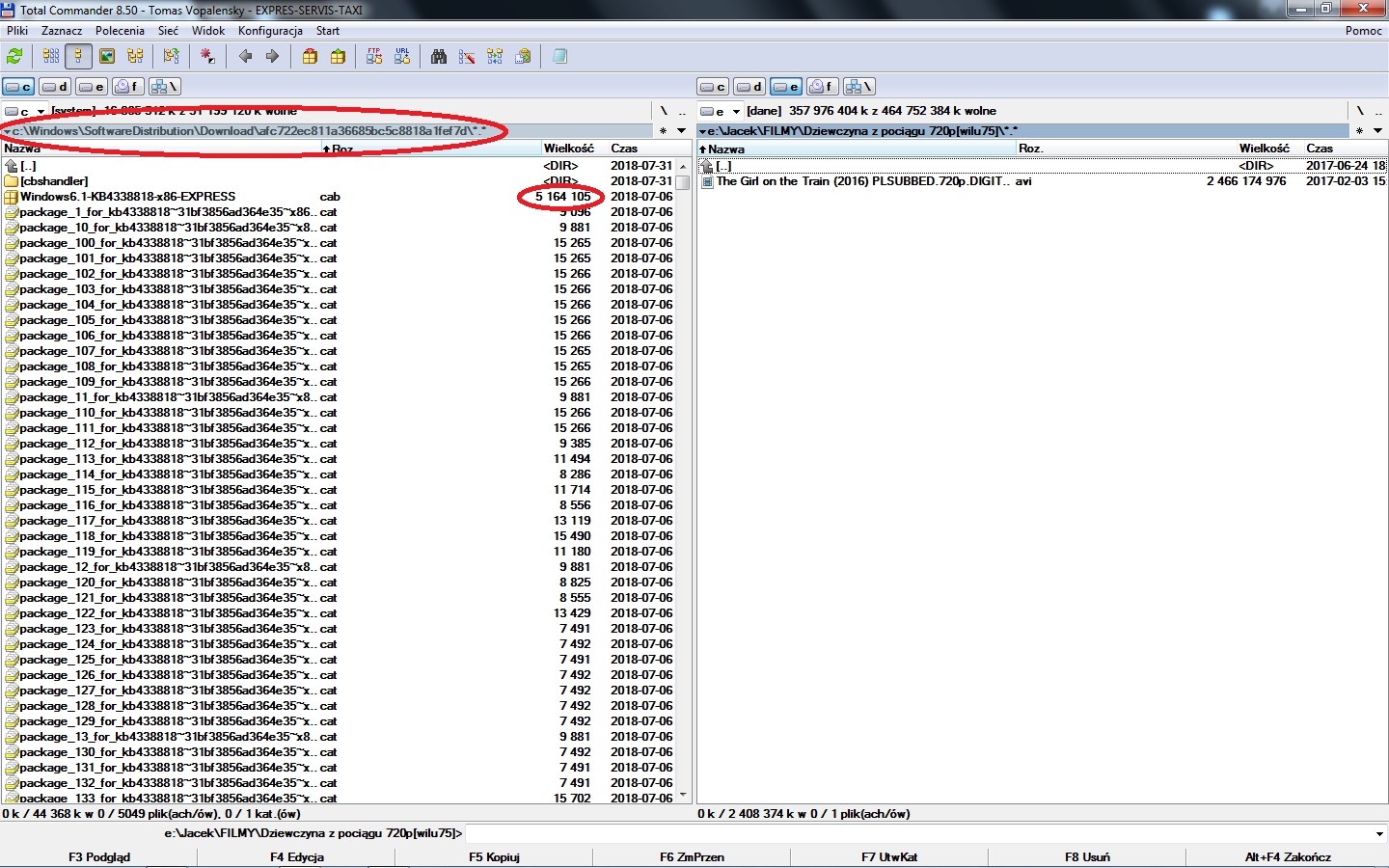Image resolution: width=1389 pixels, height=868 pixels.
Task: Open left panel favorites star menu
Action: pyautogui.click(x=663, y=131)
